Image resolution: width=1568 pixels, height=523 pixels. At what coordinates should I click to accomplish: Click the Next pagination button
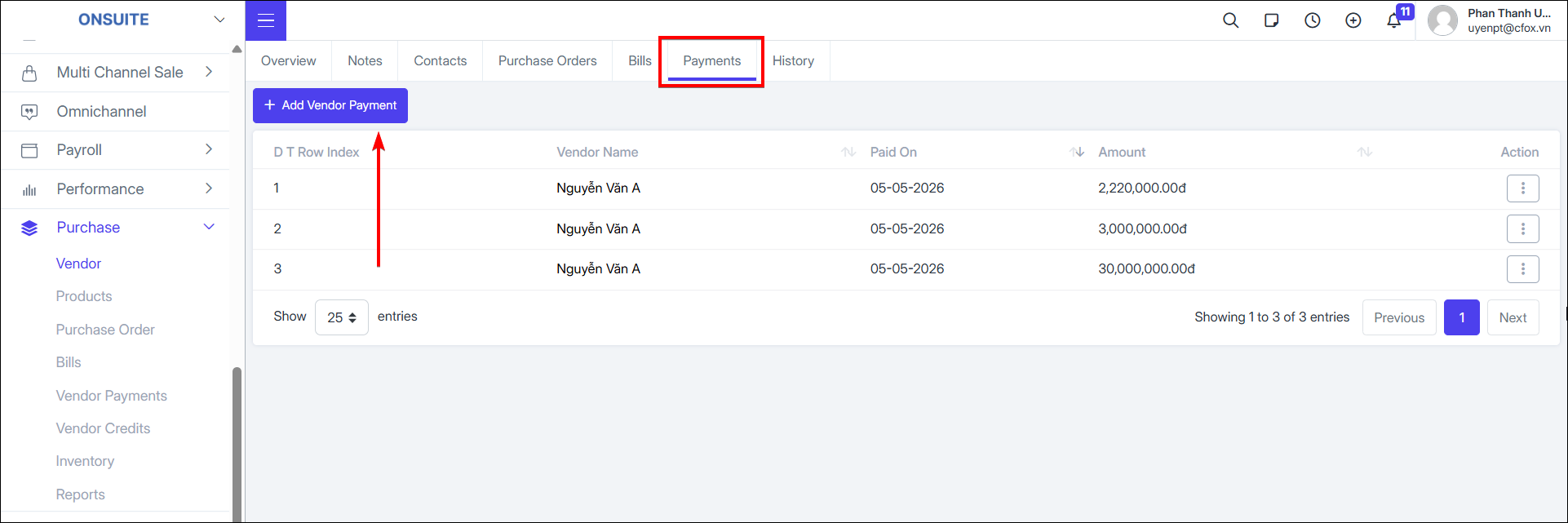(1513, 317)
